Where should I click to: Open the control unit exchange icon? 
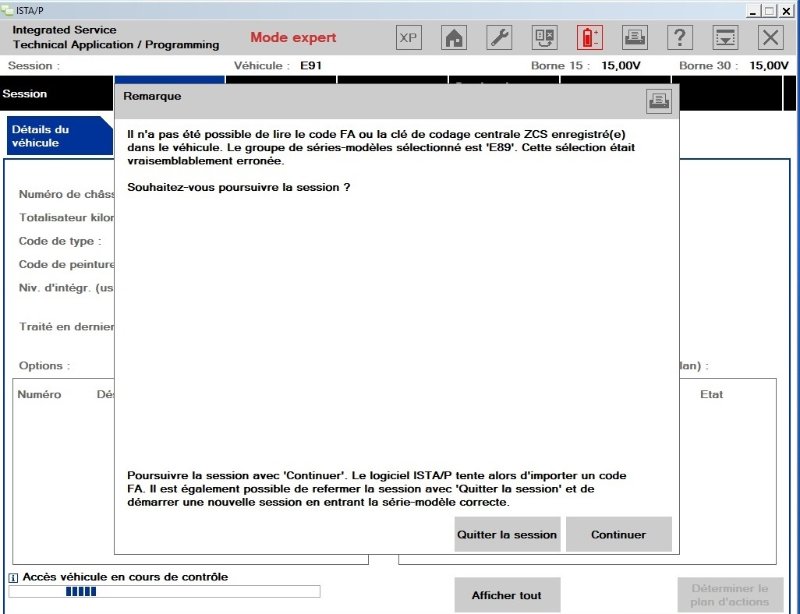pos(544,38)
